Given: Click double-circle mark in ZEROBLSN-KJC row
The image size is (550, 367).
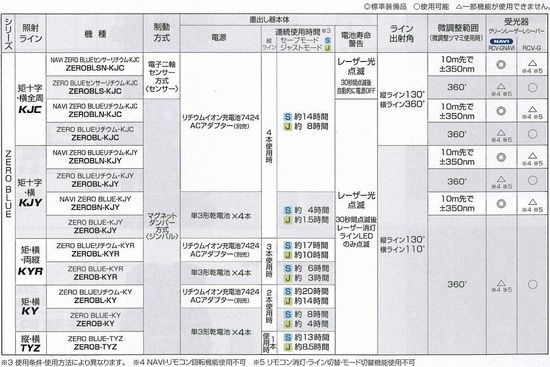Looking at the screenshot, I should pyautogui.click(x=501, y=65).
